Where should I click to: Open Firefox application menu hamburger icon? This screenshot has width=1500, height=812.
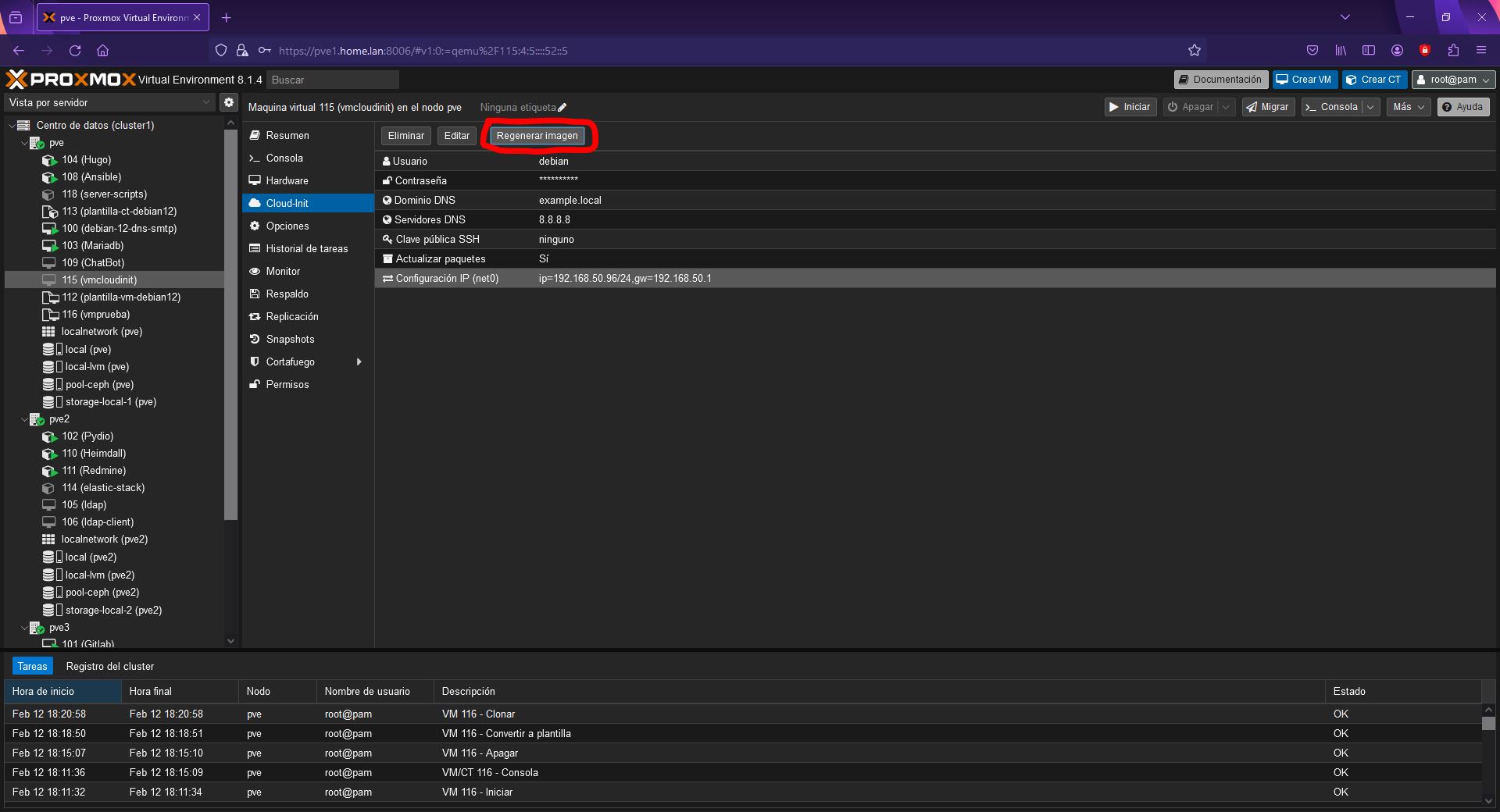click(1480, 51)
